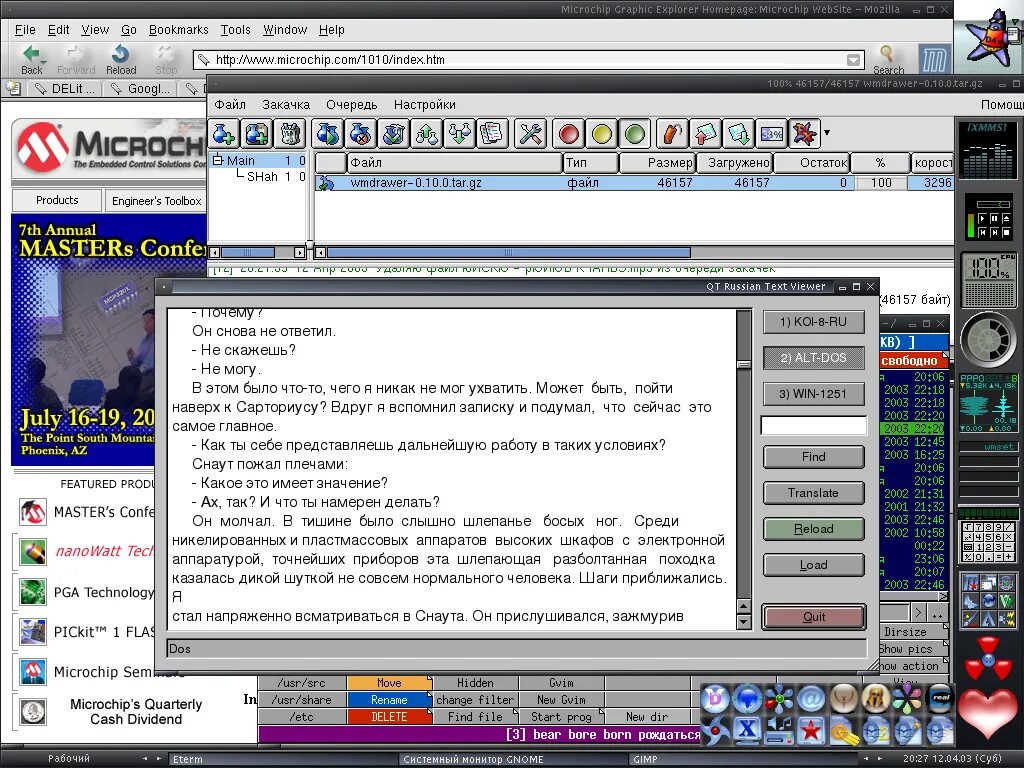Open the Очередь menu
The image size is (1024, 768).
352,104
